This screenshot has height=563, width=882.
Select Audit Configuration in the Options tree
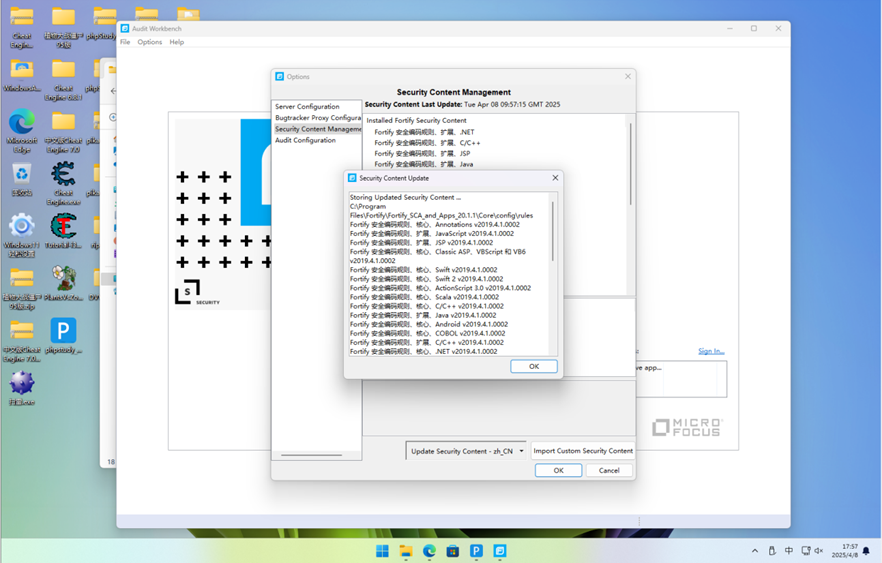pyautogui.click(x=305, y=140)
